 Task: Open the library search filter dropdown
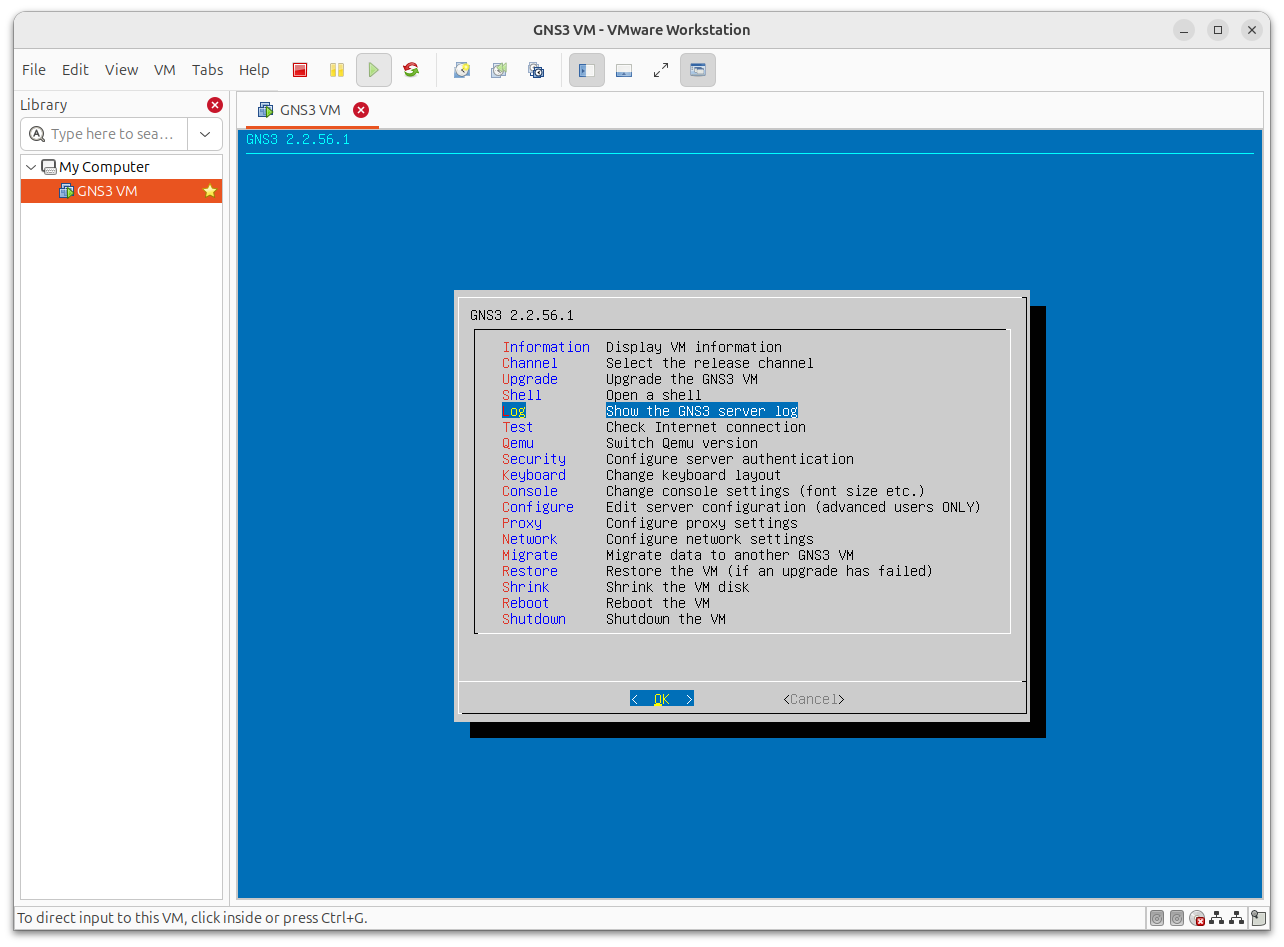pos(205,134)
